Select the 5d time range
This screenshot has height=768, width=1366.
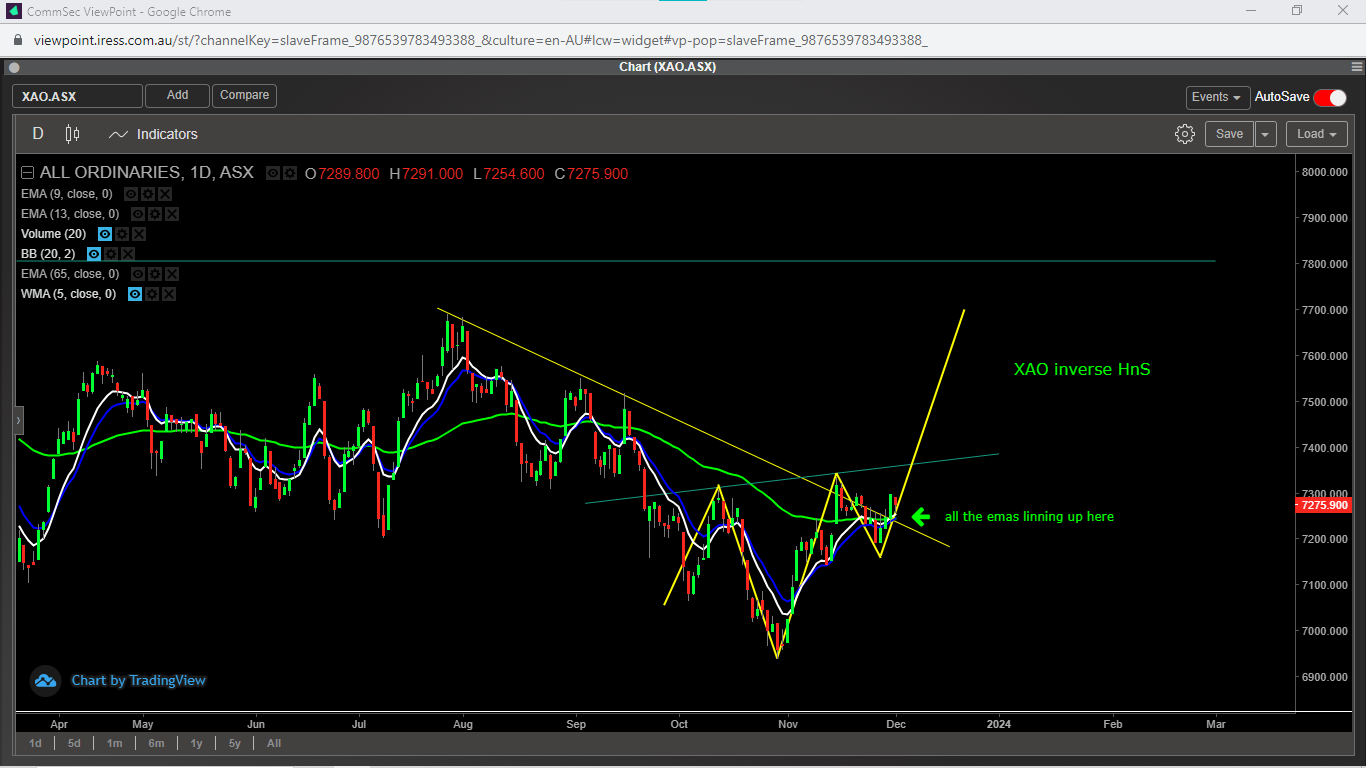(x=74, y=743)
